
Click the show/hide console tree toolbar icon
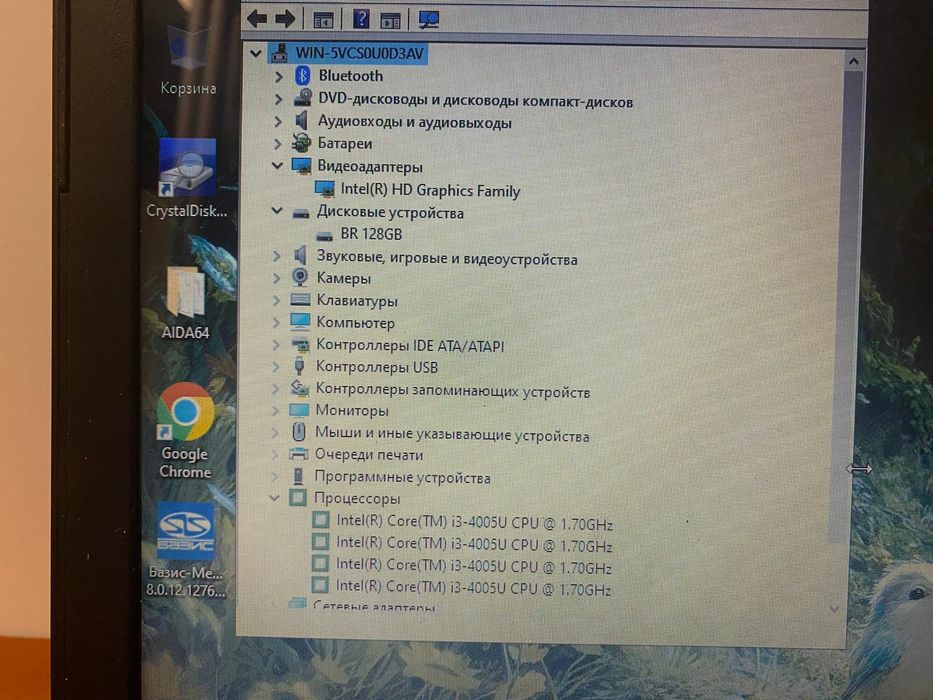[x=323, y=20]
